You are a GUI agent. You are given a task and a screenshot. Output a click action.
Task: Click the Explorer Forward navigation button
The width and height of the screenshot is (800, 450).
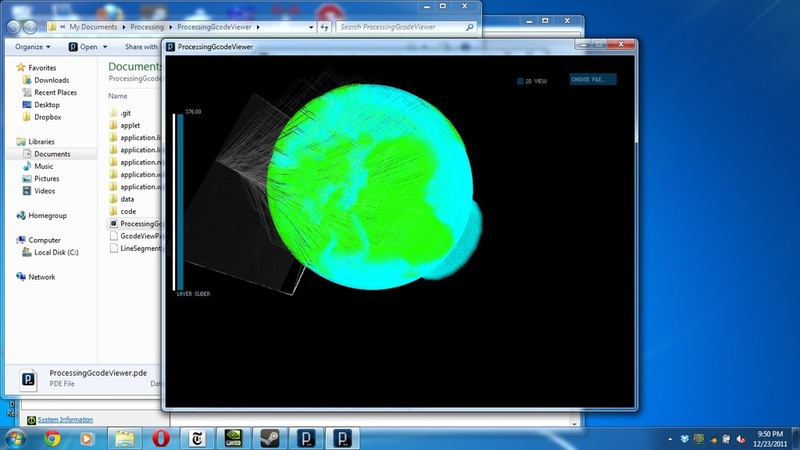point(30,27)
